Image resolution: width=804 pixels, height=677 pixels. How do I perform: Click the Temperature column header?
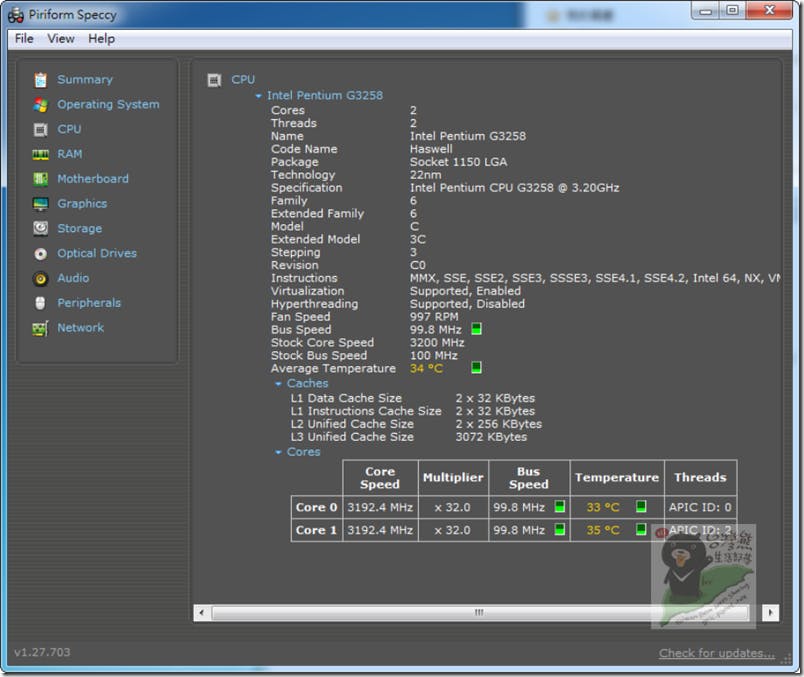tap(617, 478)
